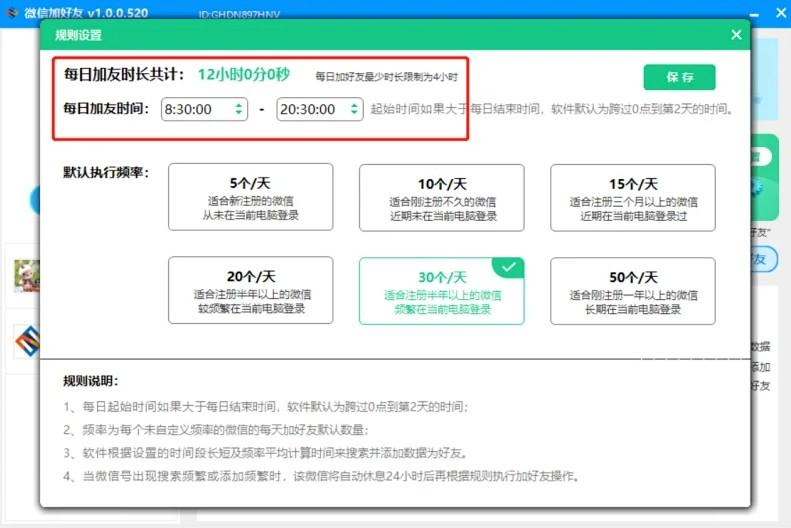
Task: Click the app logo in main title bar
Action: 11,13
